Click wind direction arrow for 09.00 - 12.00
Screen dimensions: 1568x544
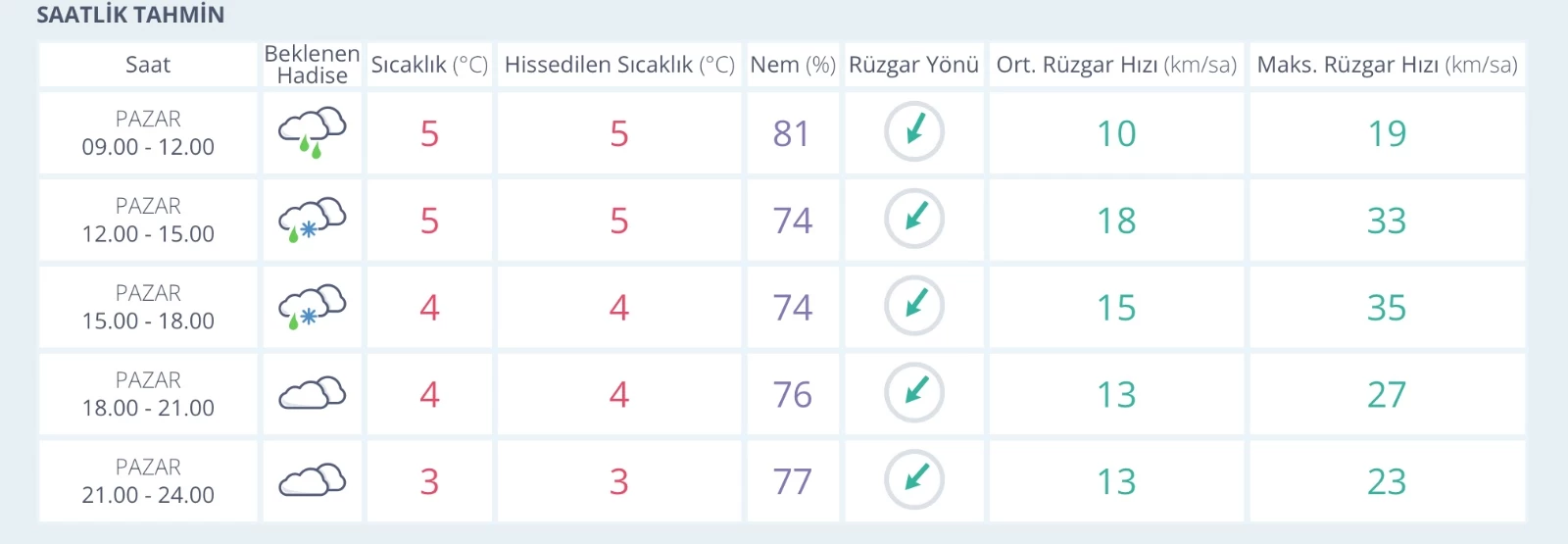(914, 131)
